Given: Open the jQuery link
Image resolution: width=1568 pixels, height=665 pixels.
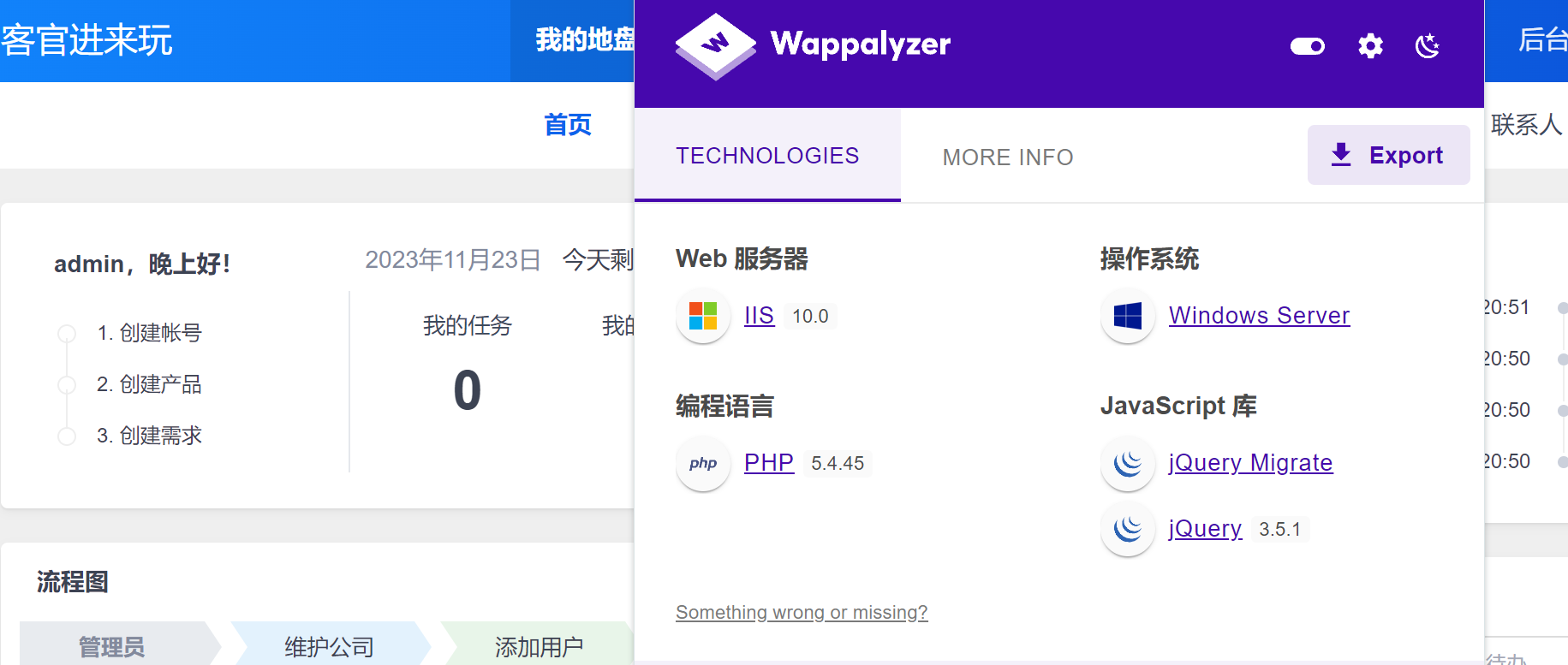Looking at the screenshot, I should coord(1205,529).
